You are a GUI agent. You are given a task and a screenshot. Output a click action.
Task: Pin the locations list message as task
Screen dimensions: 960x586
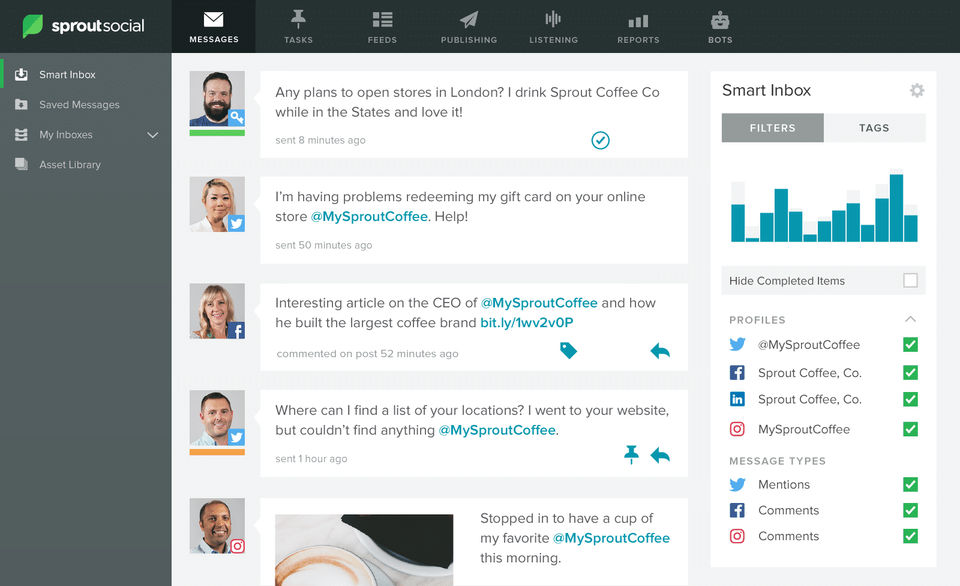click(x=631, y=455)
